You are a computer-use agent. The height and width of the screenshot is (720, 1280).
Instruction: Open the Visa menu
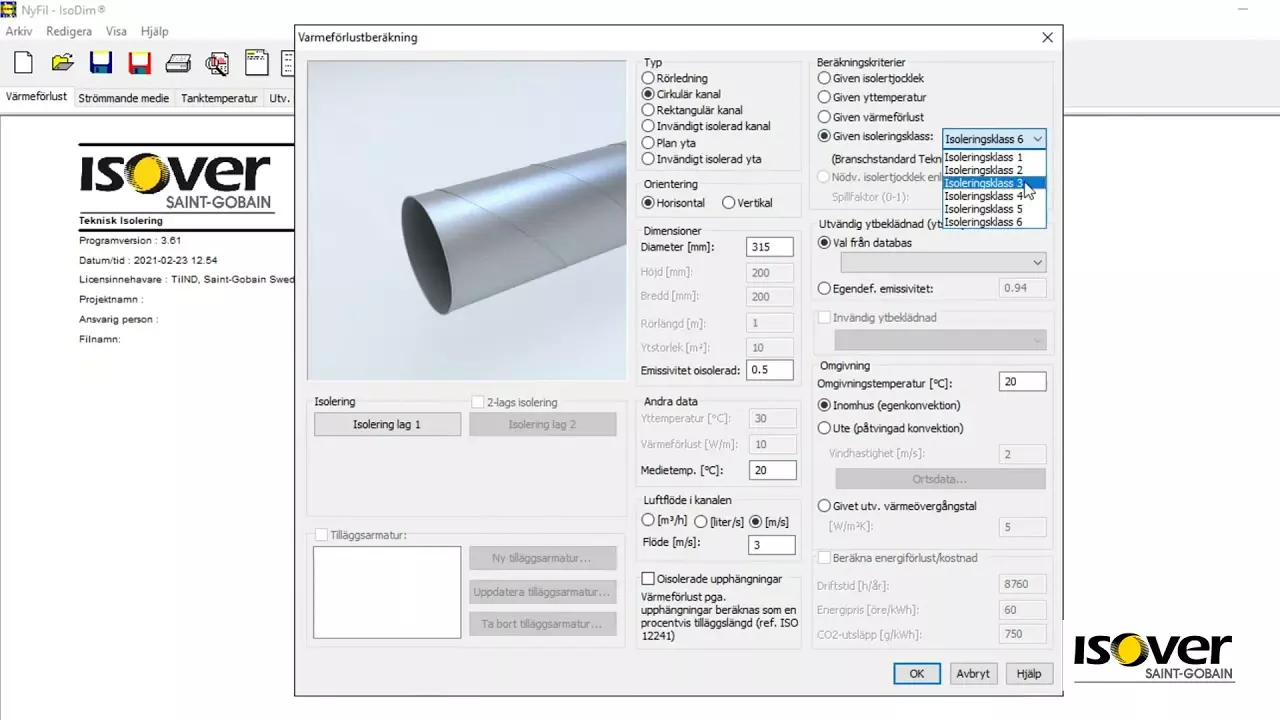[x=116, y=31]
